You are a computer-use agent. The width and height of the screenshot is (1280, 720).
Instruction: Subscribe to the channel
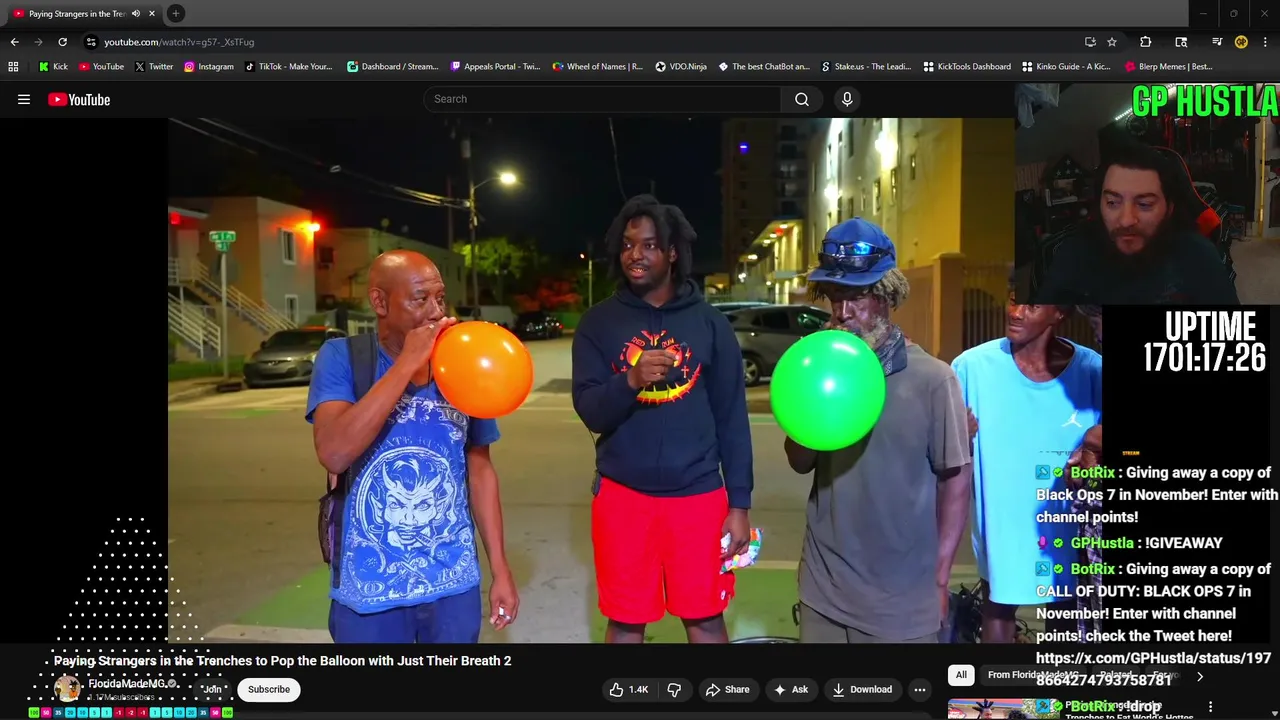tap(269, 689)
